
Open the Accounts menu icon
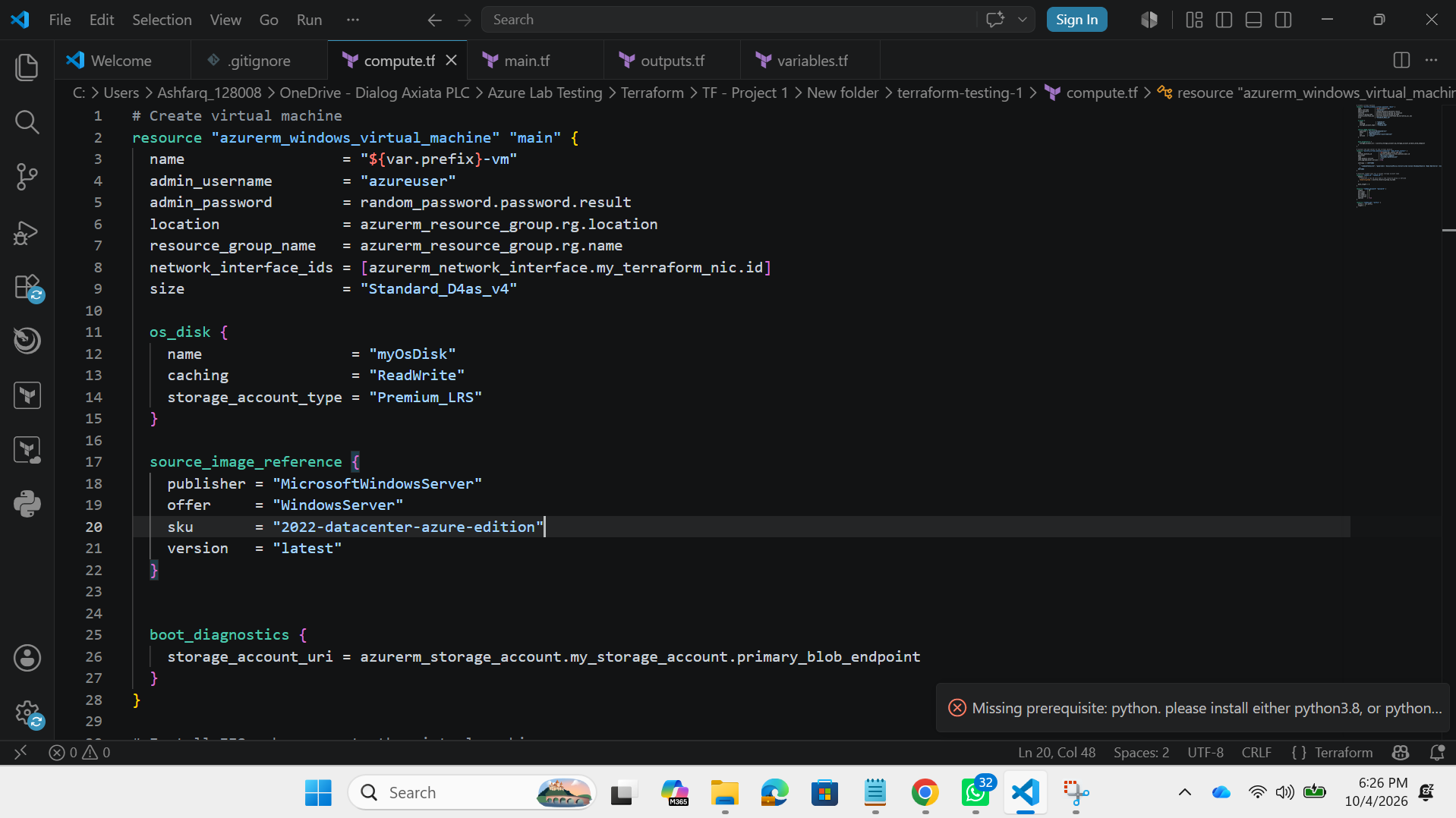(x=27, y=658)
